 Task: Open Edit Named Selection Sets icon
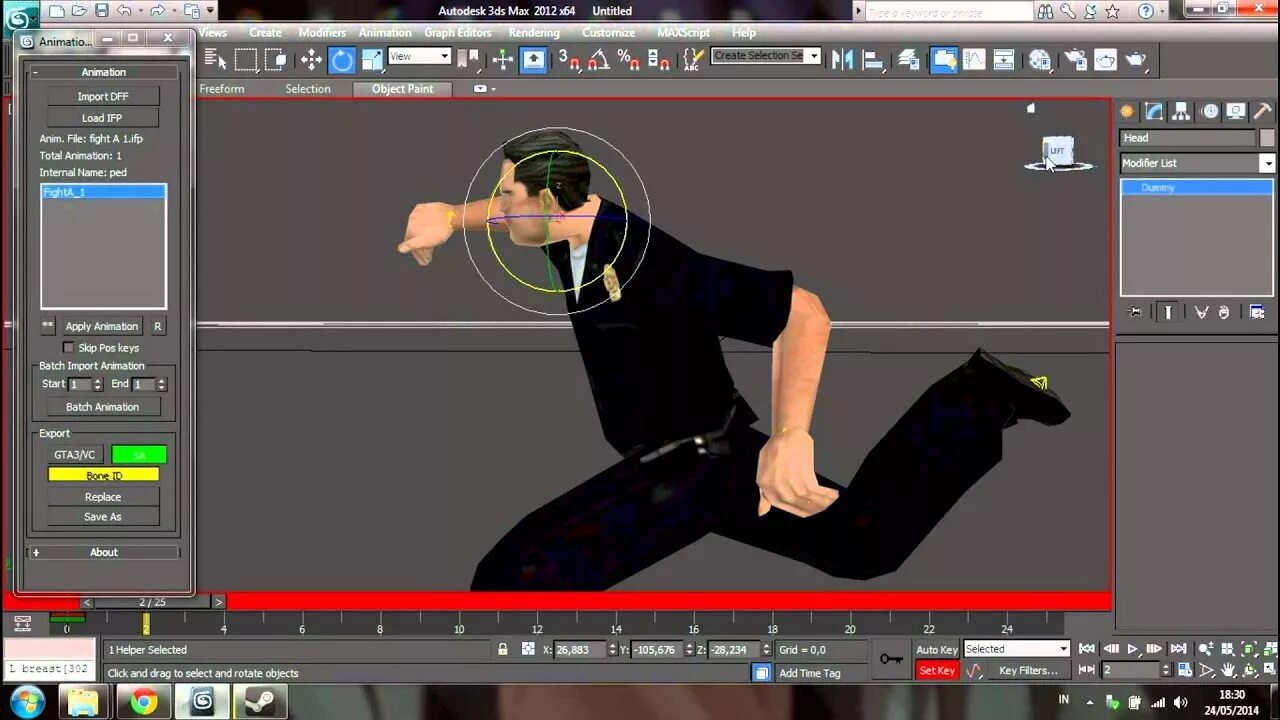click(x=692, y=60)
